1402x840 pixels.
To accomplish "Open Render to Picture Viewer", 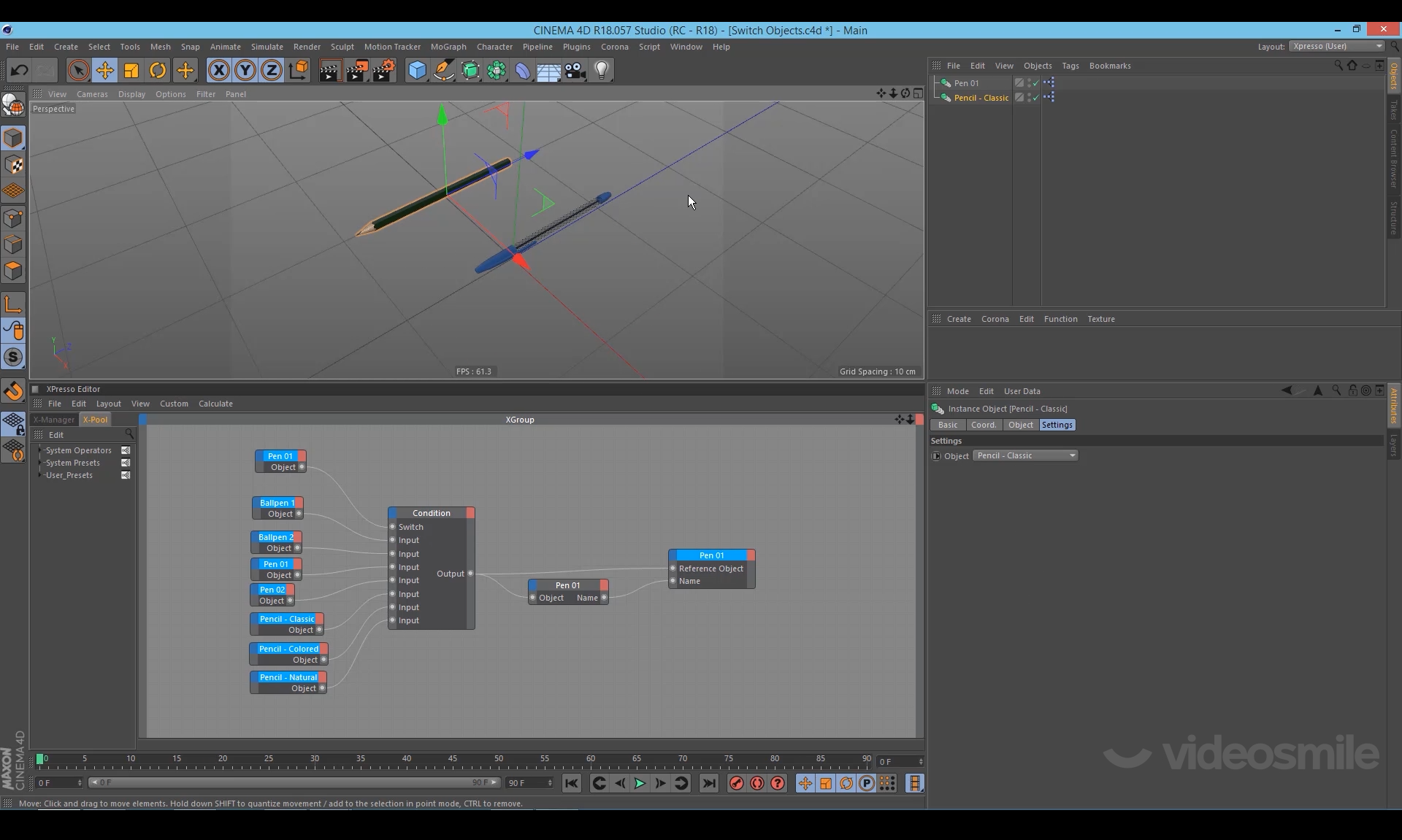I will (357, 71).
